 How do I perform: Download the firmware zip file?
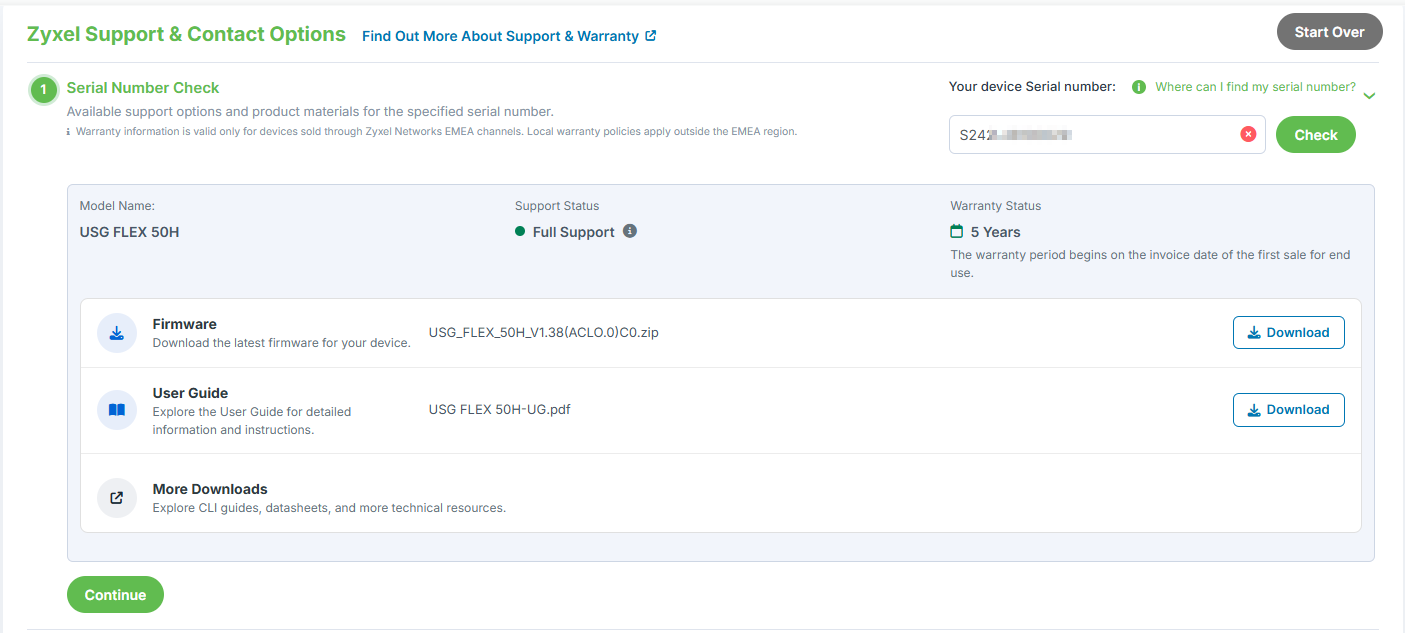tap(1288, 333)
